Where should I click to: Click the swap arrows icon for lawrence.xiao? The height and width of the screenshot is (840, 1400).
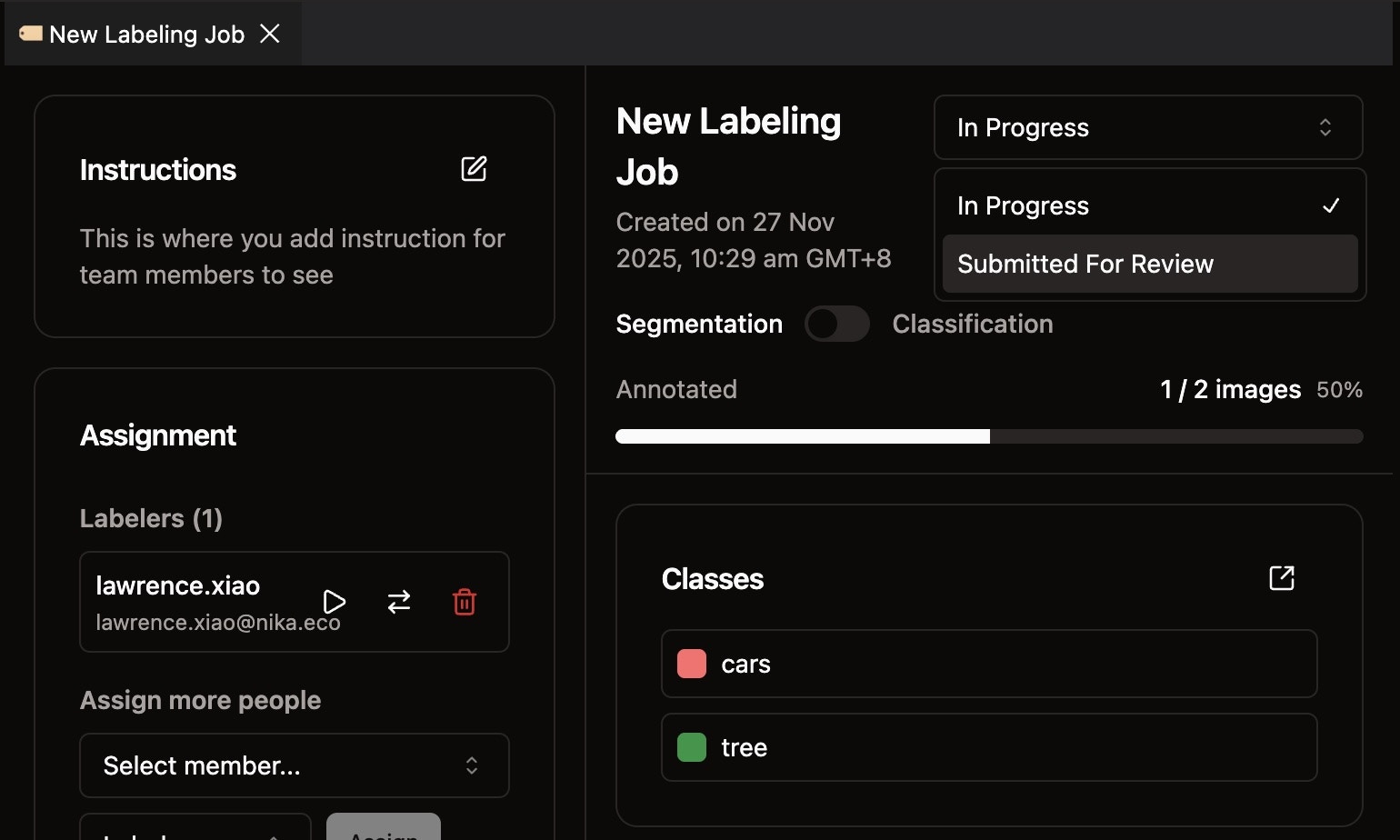[399, 602]
